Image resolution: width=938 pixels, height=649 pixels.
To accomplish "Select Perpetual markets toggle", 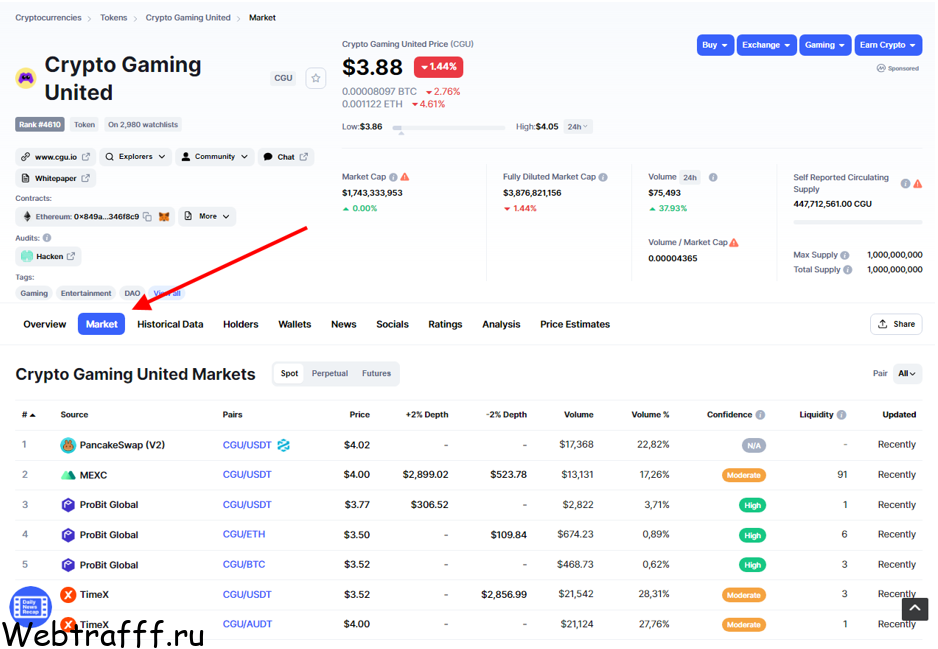I will point(330,373).
